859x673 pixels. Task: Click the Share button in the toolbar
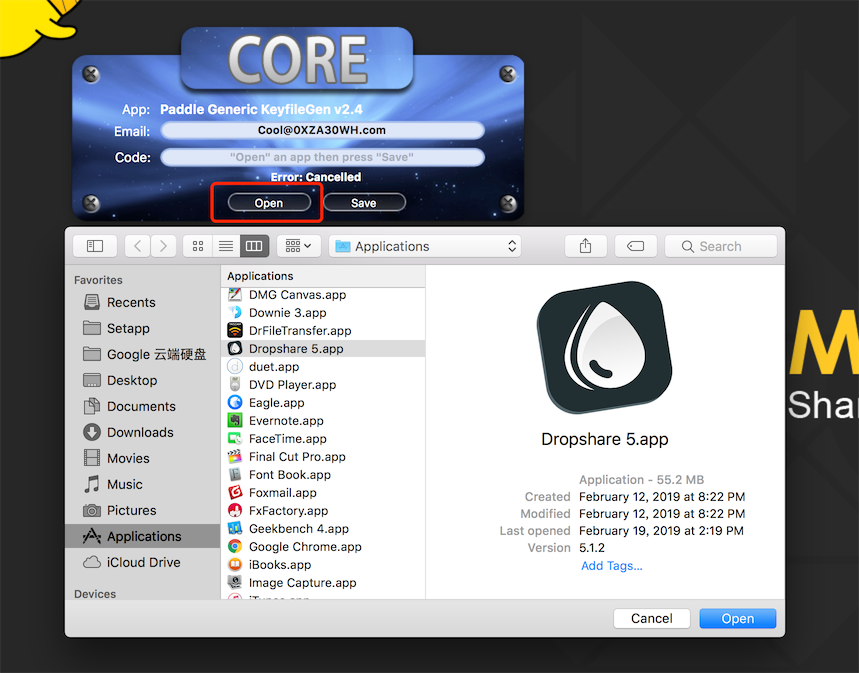pos(586,246)
